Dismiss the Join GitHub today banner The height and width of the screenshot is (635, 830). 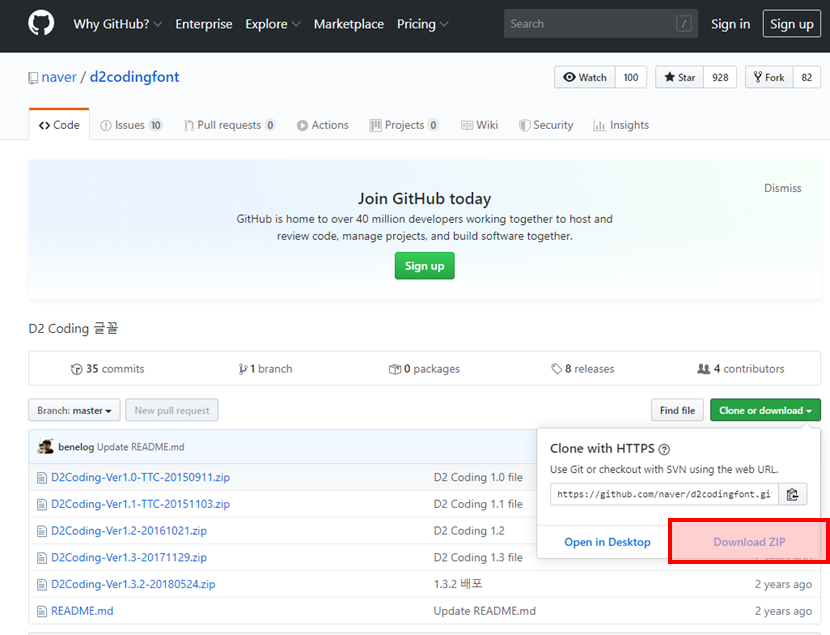click(x=782, y=188)
